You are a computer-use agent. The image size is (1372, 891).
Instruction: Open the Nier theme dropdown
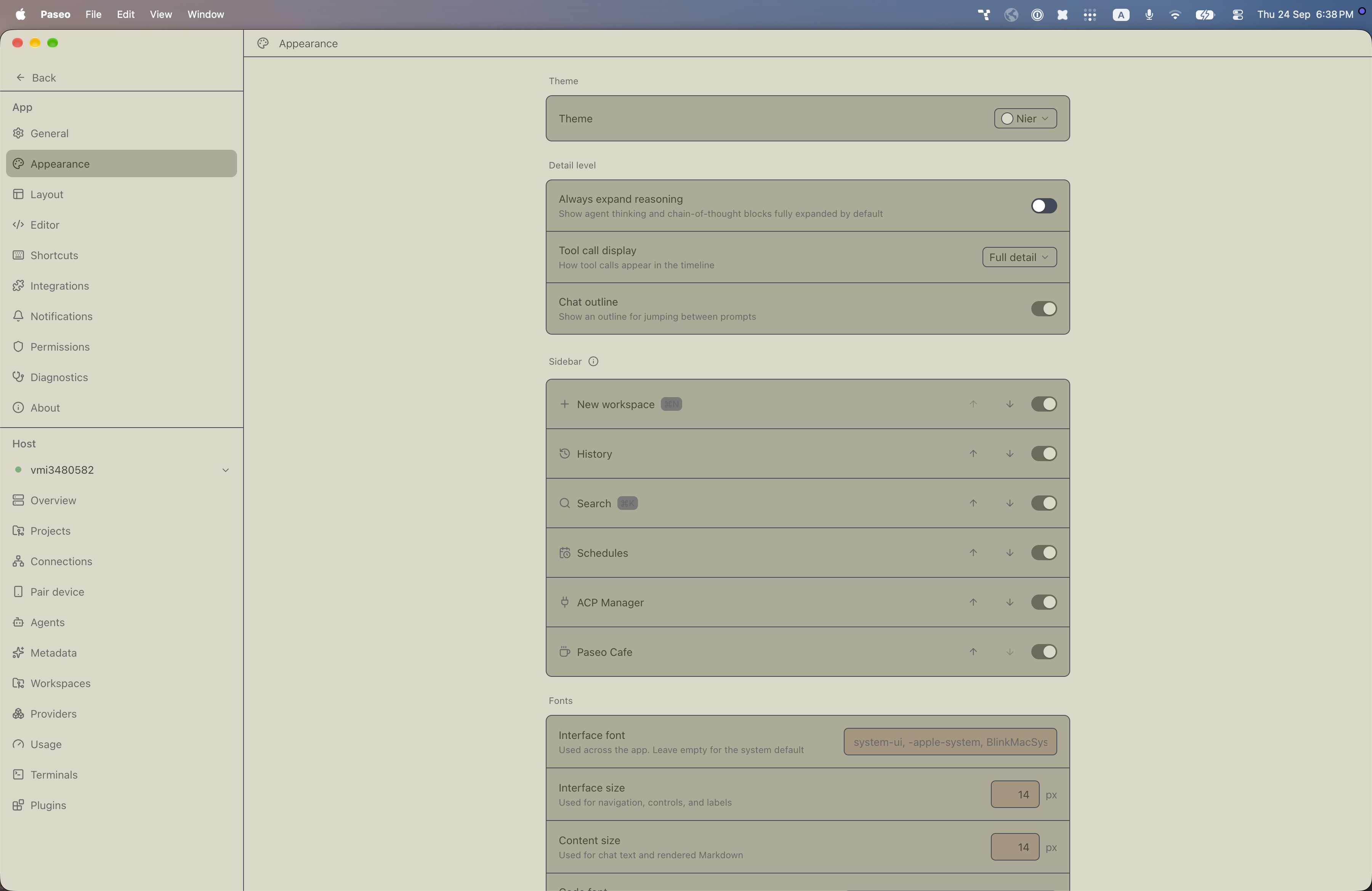tap(1025, 118)
